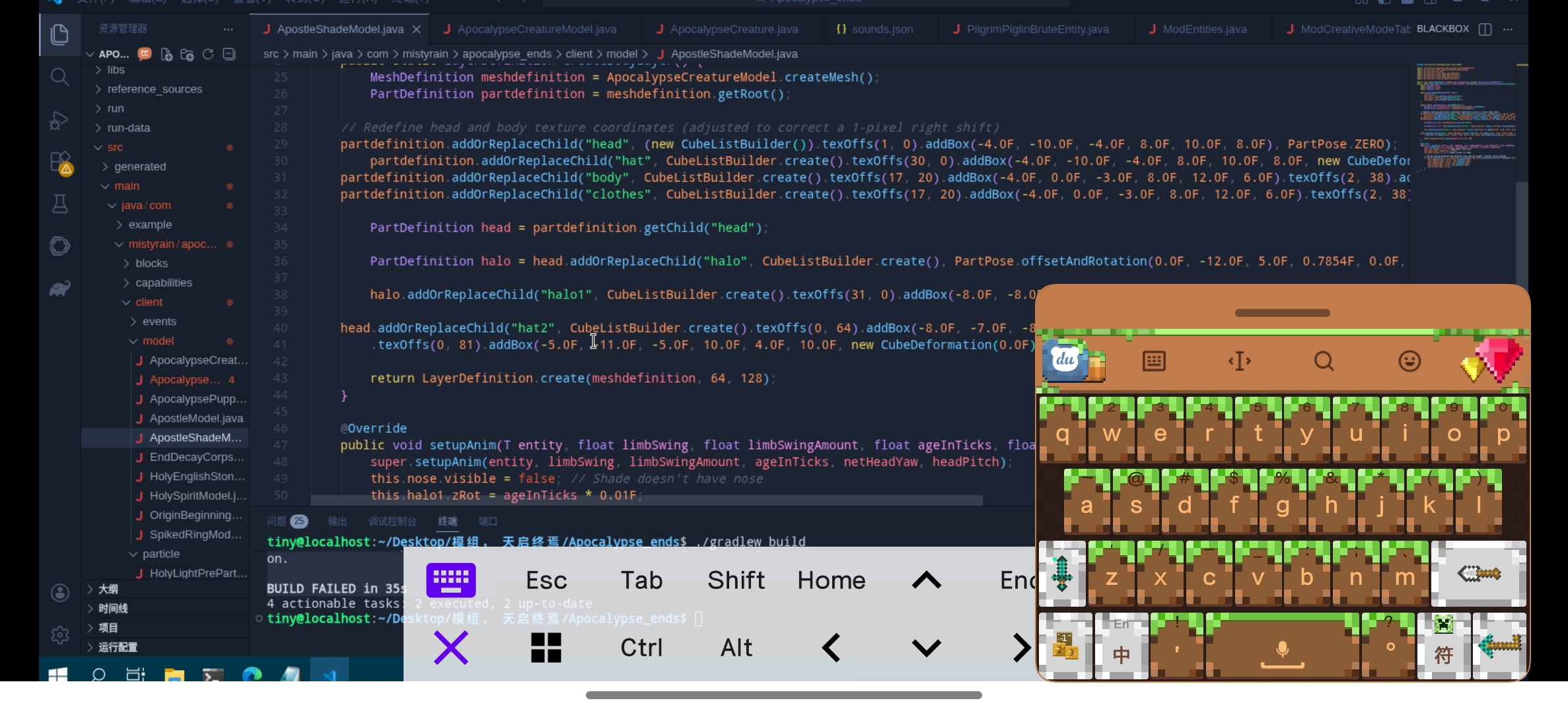Click the Esc key on the key bar
1568x713 pixels.
[546, 580]
